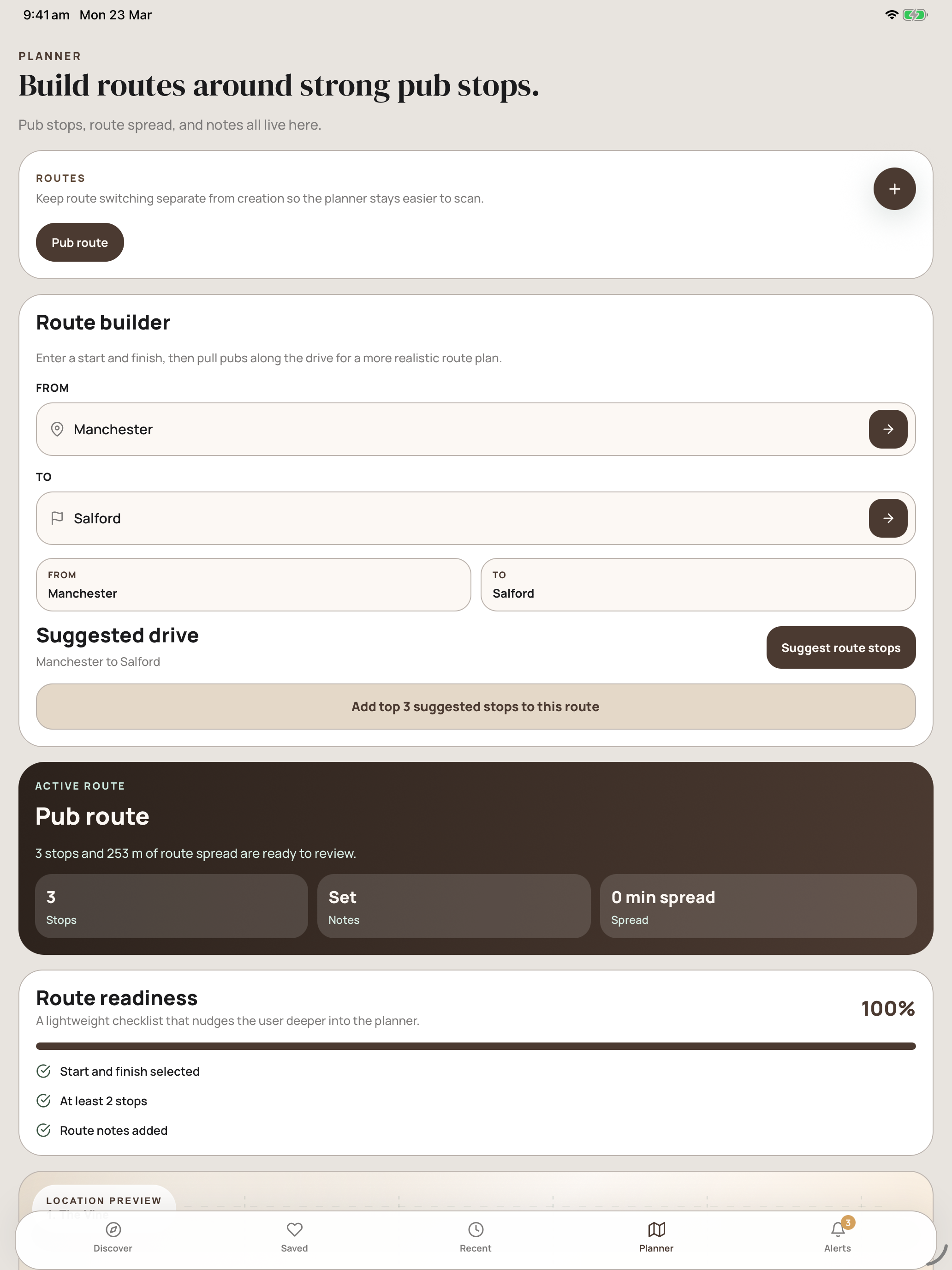Open the Stops stat card
This screenshot has width=952, height=1270.
point(171,905)
